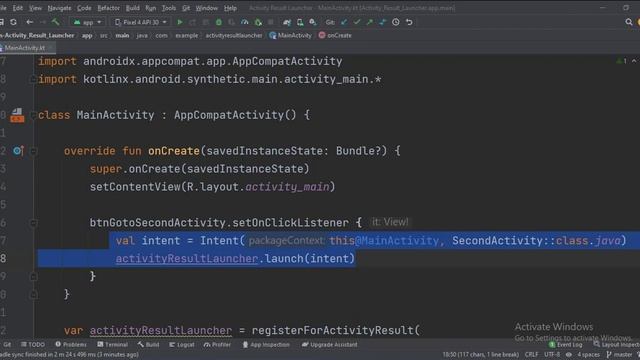Image resolution: width=640 pixels, height=360 pixels.
Task: Open the View menu
Action: [x=35, y=8]
